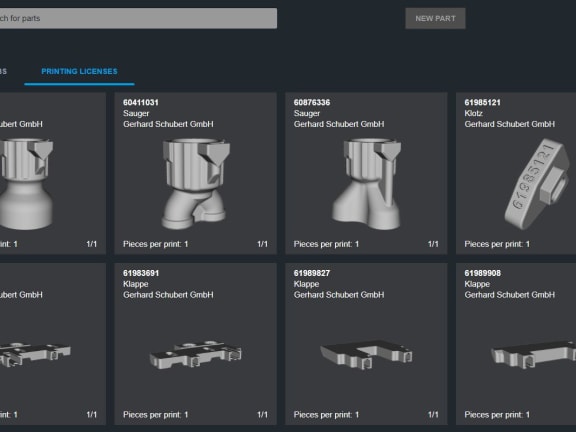Click Gerhard Schubert GmbH on card 61989827
The image size is (576, 432).
[339, 295]
